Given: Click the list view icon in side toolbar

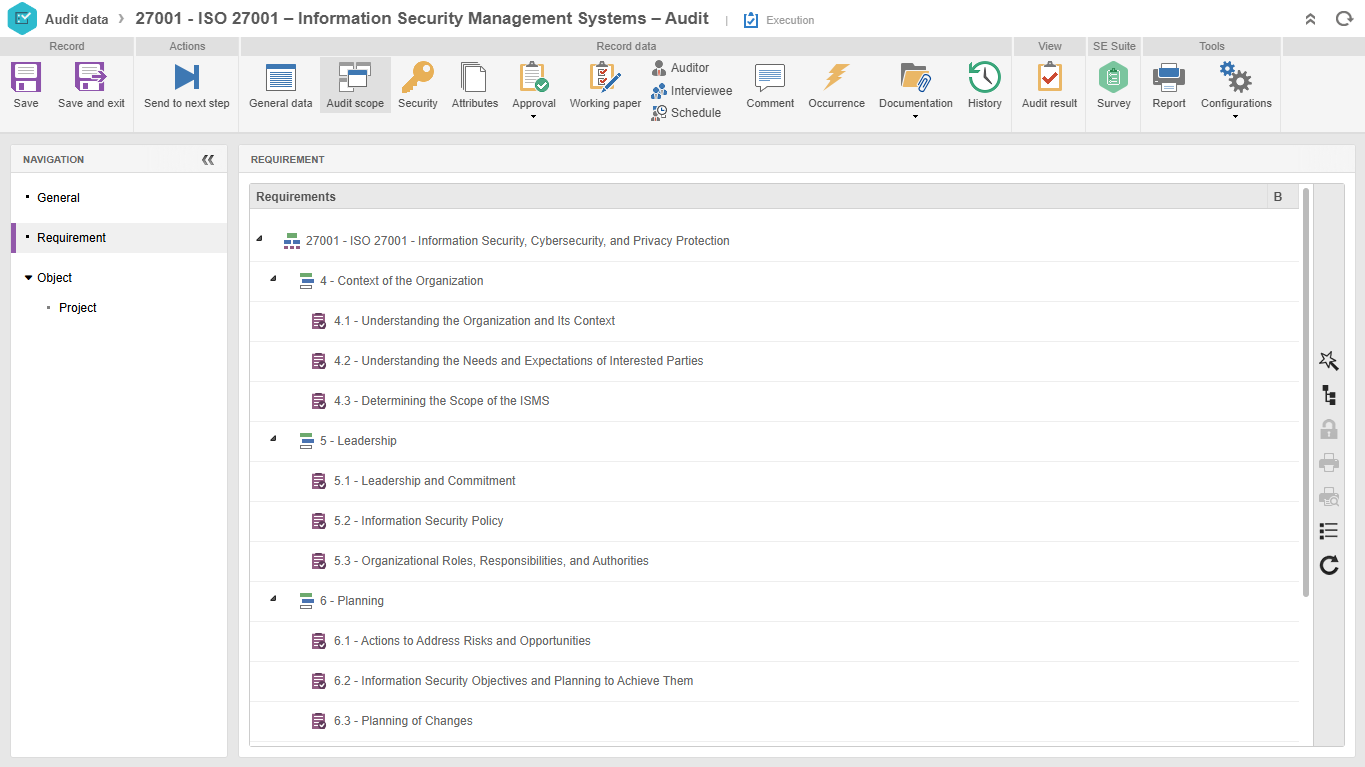Looking at the screenshot, I should tap(1329, 531).
